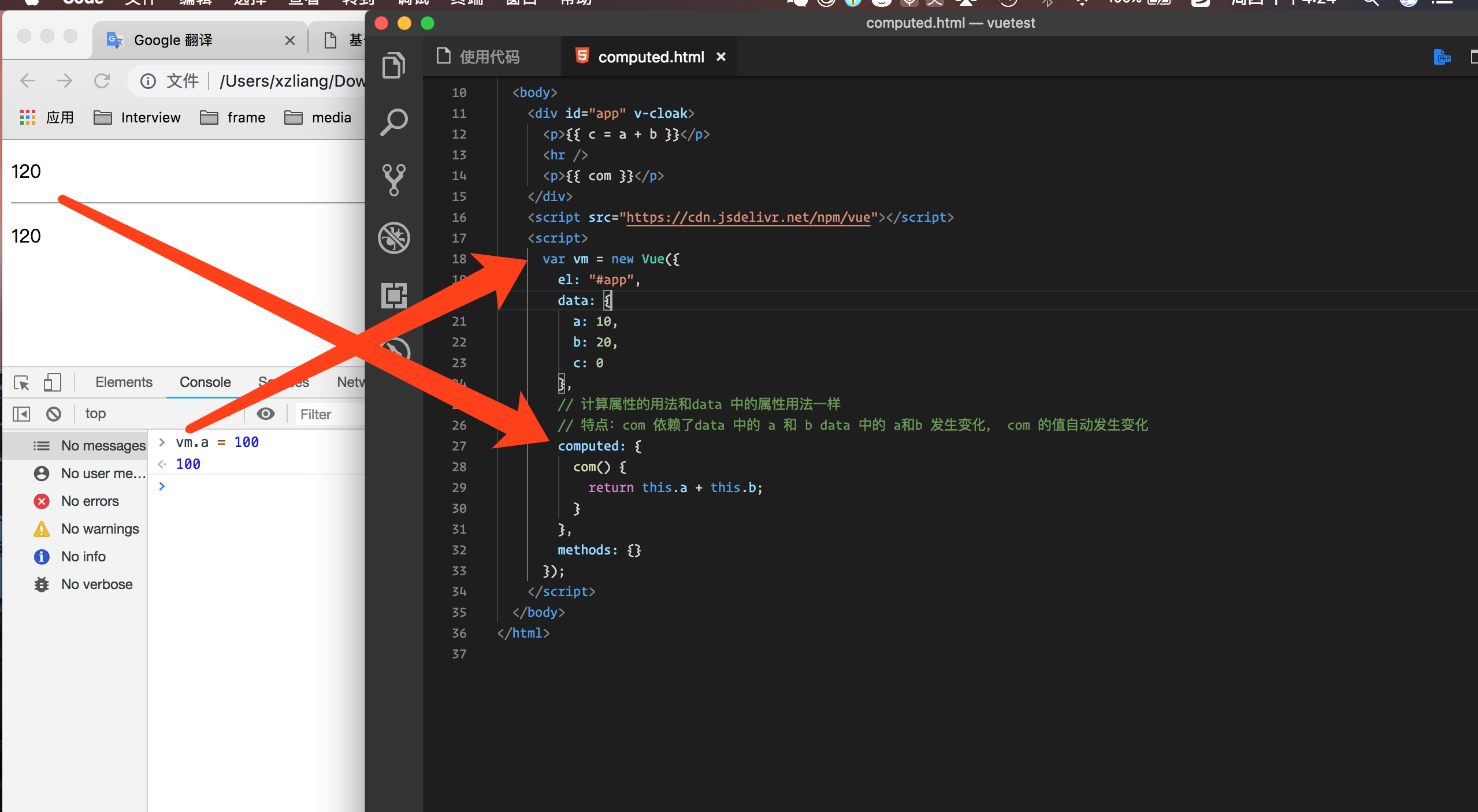Open the Extensions view icon
This screenshot has width=1478, height=812.
point(394,295)
